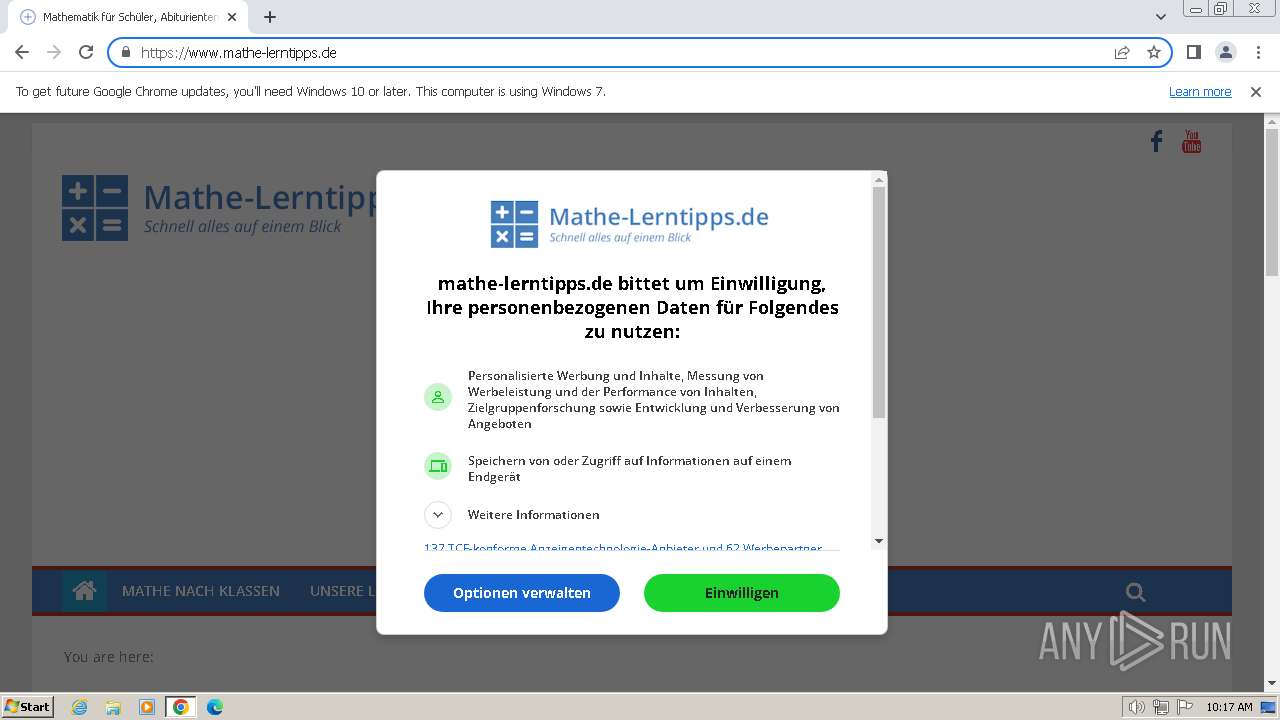Click the personalised ads person icon
Viewport: 1280px width, 720px height.
point(437,397)
